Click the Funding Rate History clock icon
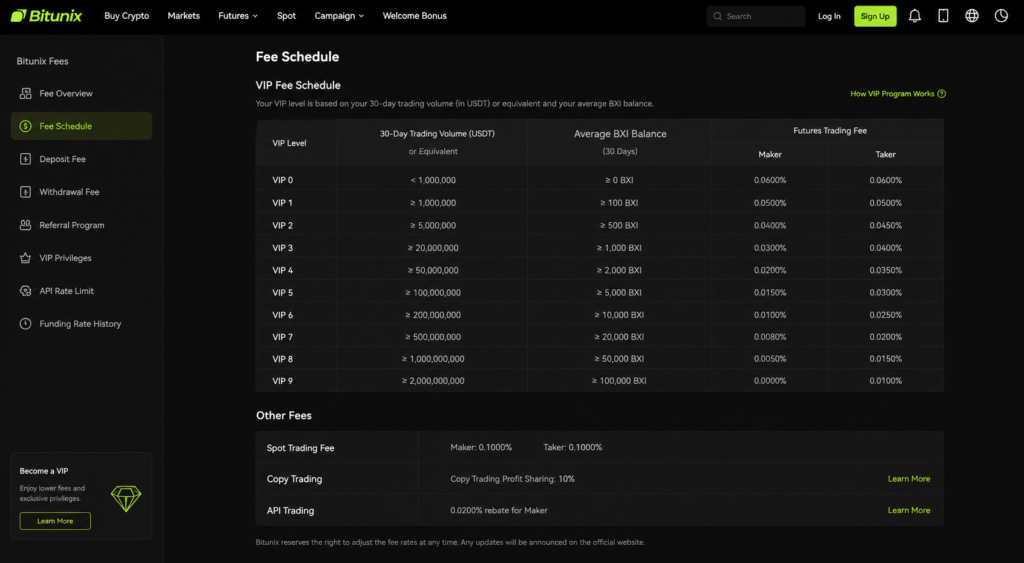Viewport: 1024px width, 563px height. [25, 323]
